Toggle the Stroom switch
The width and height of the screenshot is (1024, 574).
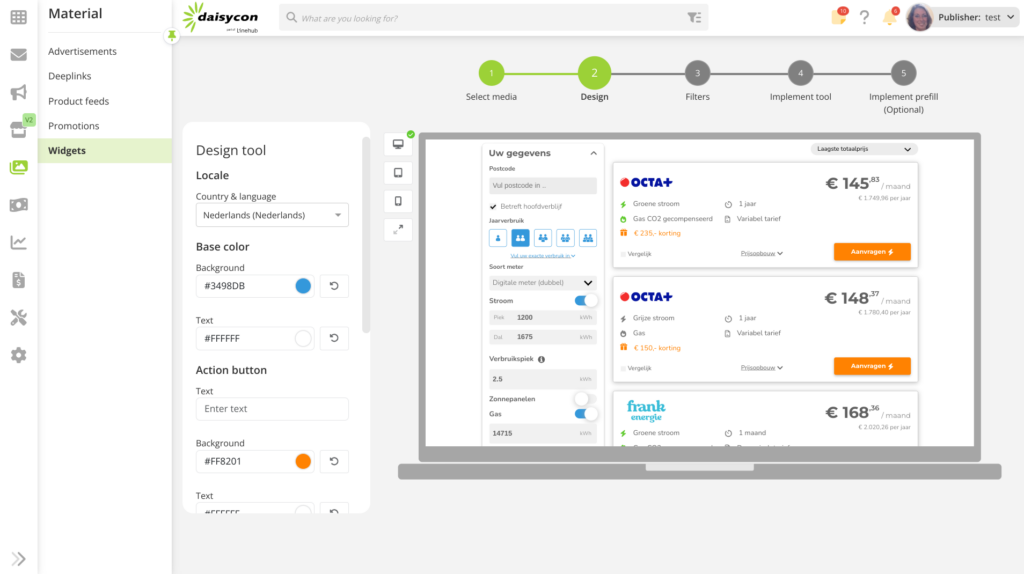coord(585,300)
